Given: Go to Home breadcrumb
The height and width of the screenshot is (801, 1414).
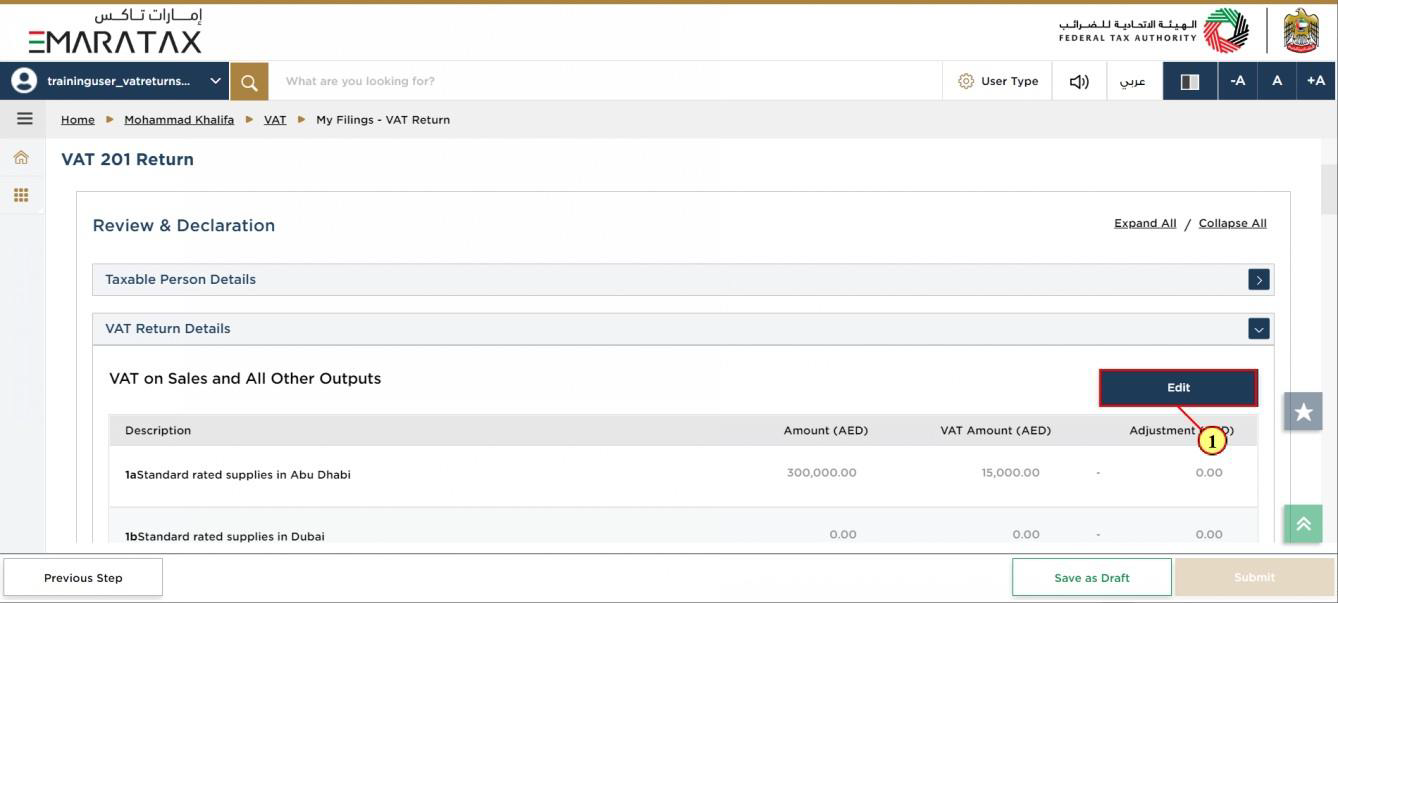Looking at the screenshot, I should (78, 119).
